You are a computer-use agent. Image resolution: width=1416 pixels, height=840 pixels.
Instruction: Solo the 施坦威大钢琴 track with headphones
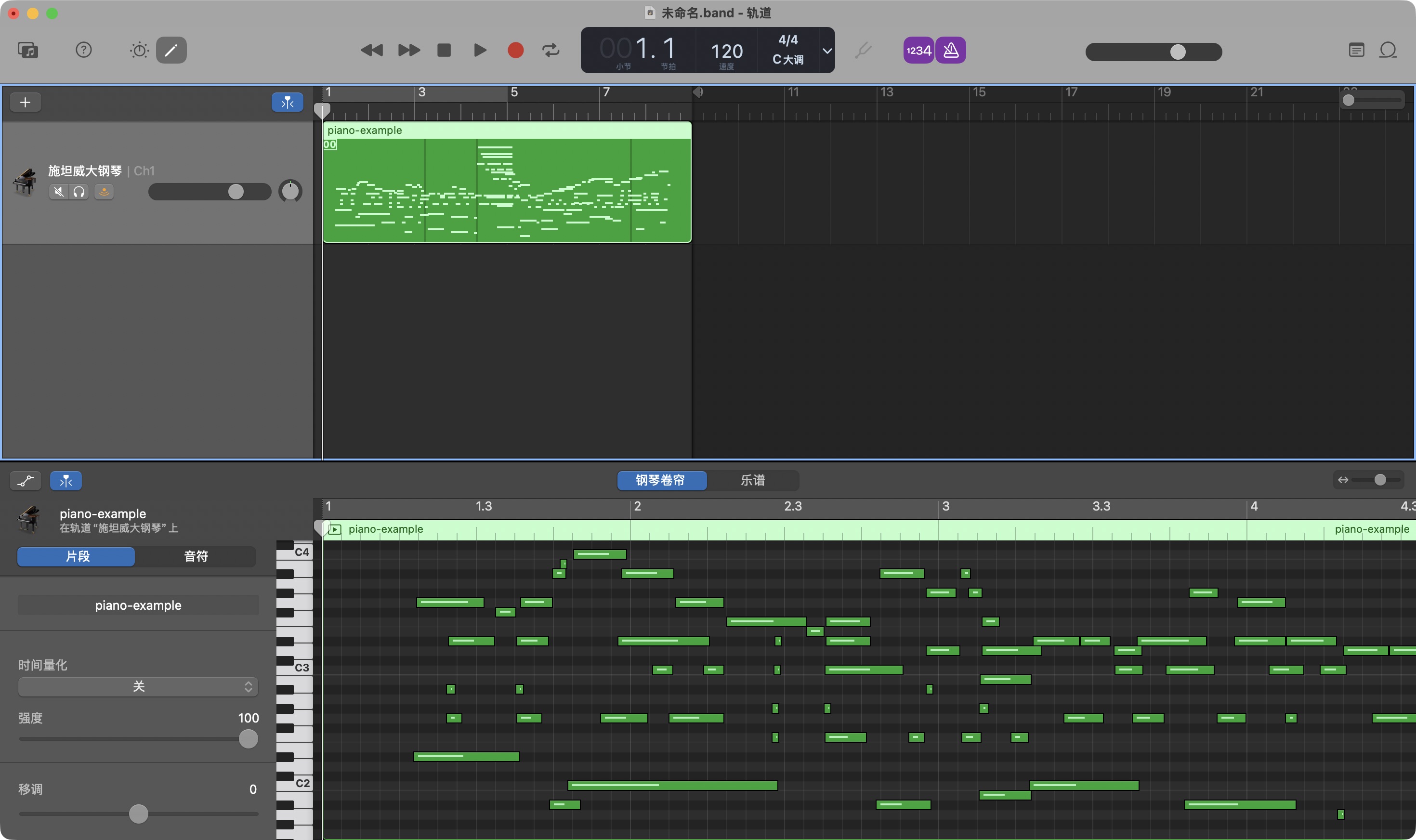pos(79,192)
